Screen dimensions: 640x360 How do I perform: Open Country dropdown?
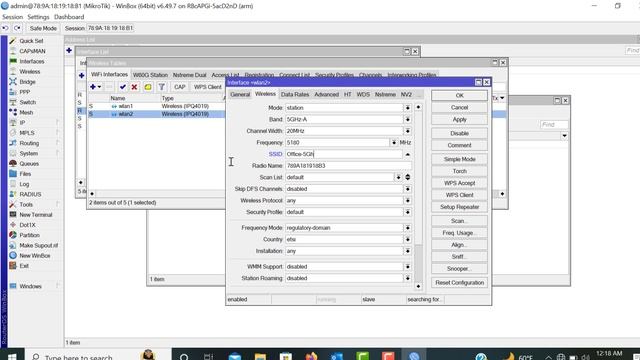[407, 239]
